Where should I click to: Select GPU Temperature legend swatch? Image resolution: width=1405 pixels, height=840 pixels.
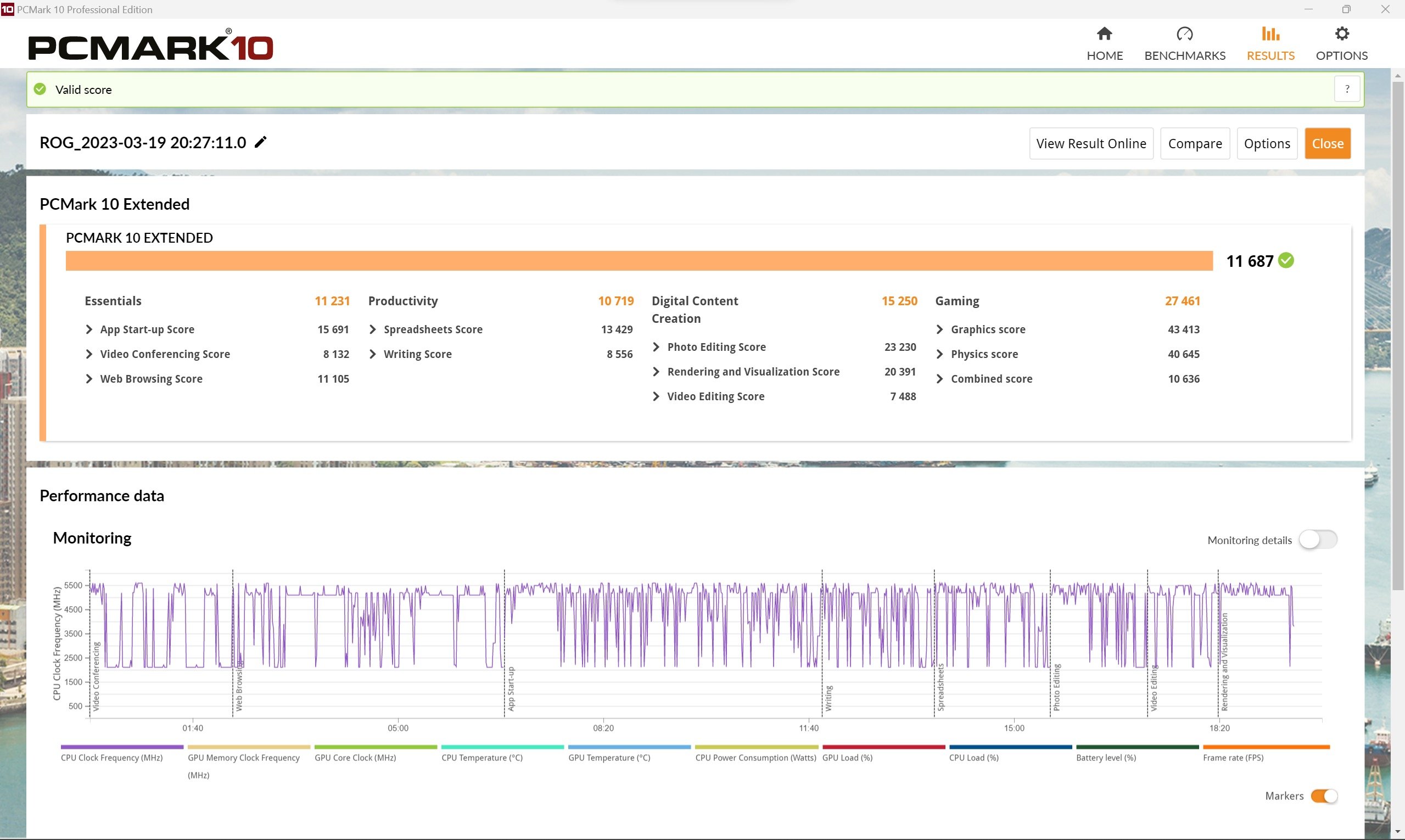[x=629, y=747]
